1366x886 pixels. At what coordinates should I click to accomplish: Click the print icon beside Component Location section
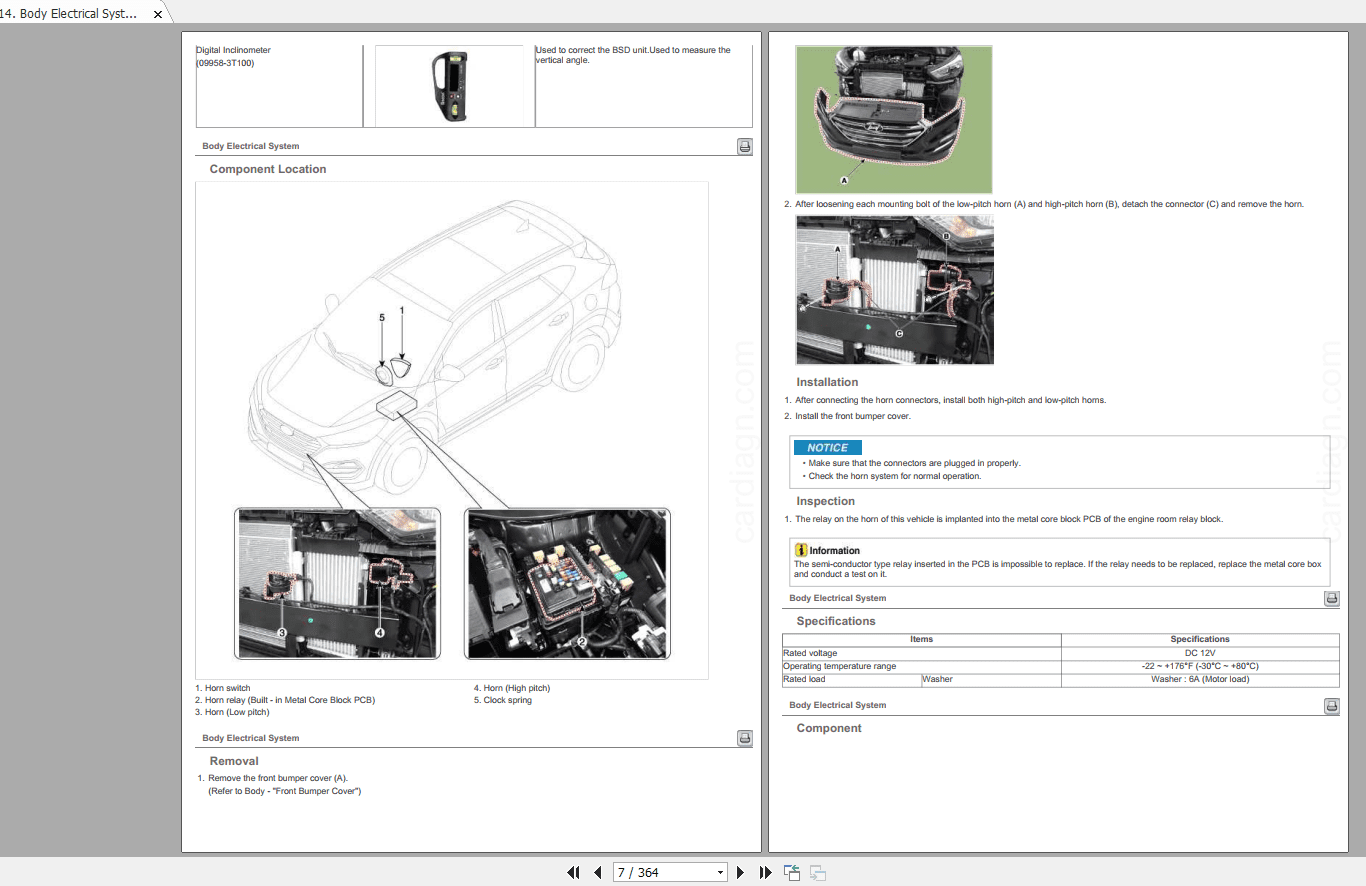pos(744,145)
